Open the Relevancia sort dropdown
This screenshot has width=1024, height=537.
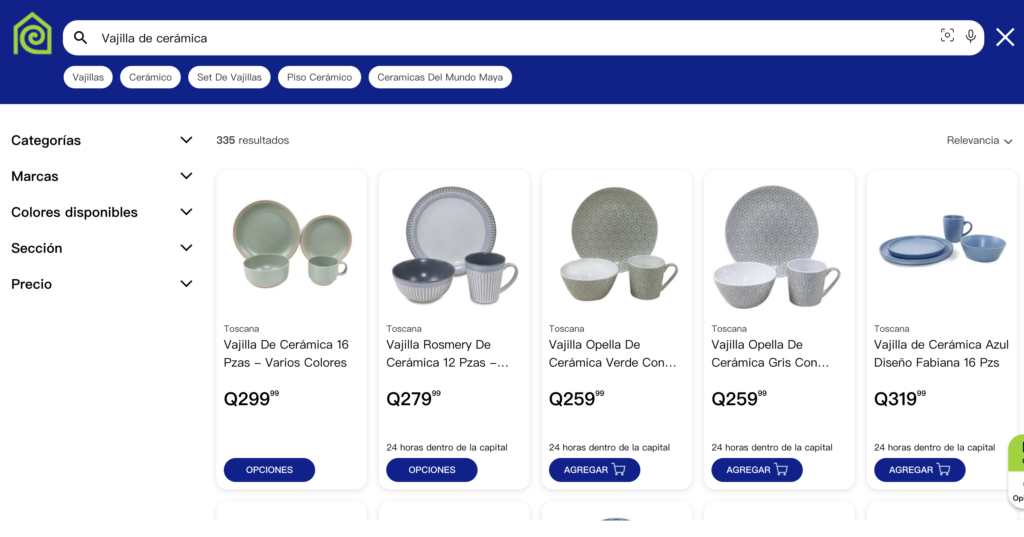(x=979, y=141)
